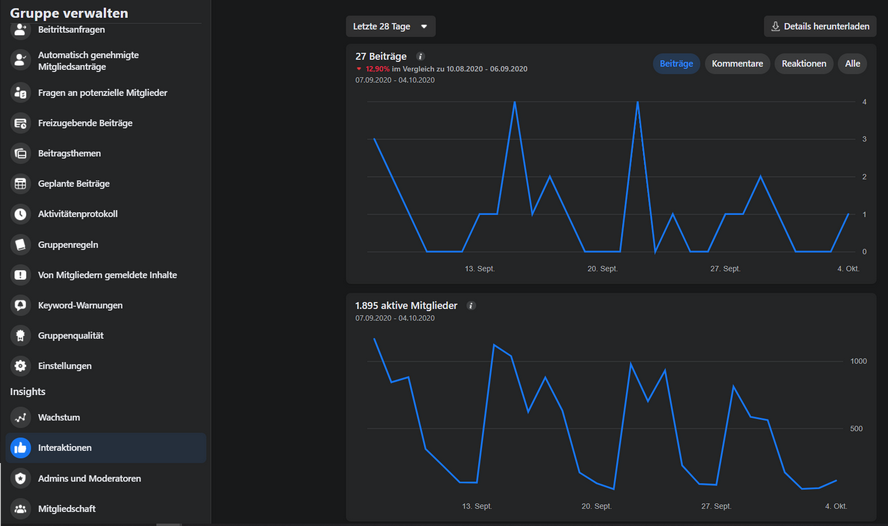The image size is (888, 526).
Task: Click the Wachstum chart icon
Action: (20, 417)
